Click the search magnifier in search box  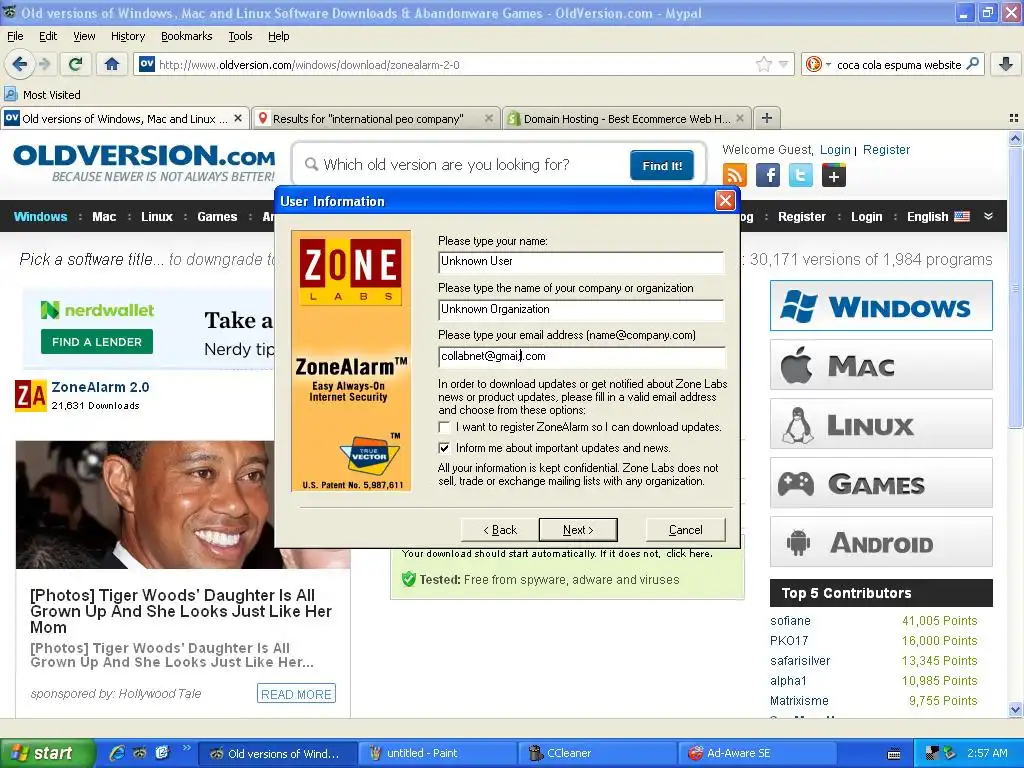tap(972, 64)
